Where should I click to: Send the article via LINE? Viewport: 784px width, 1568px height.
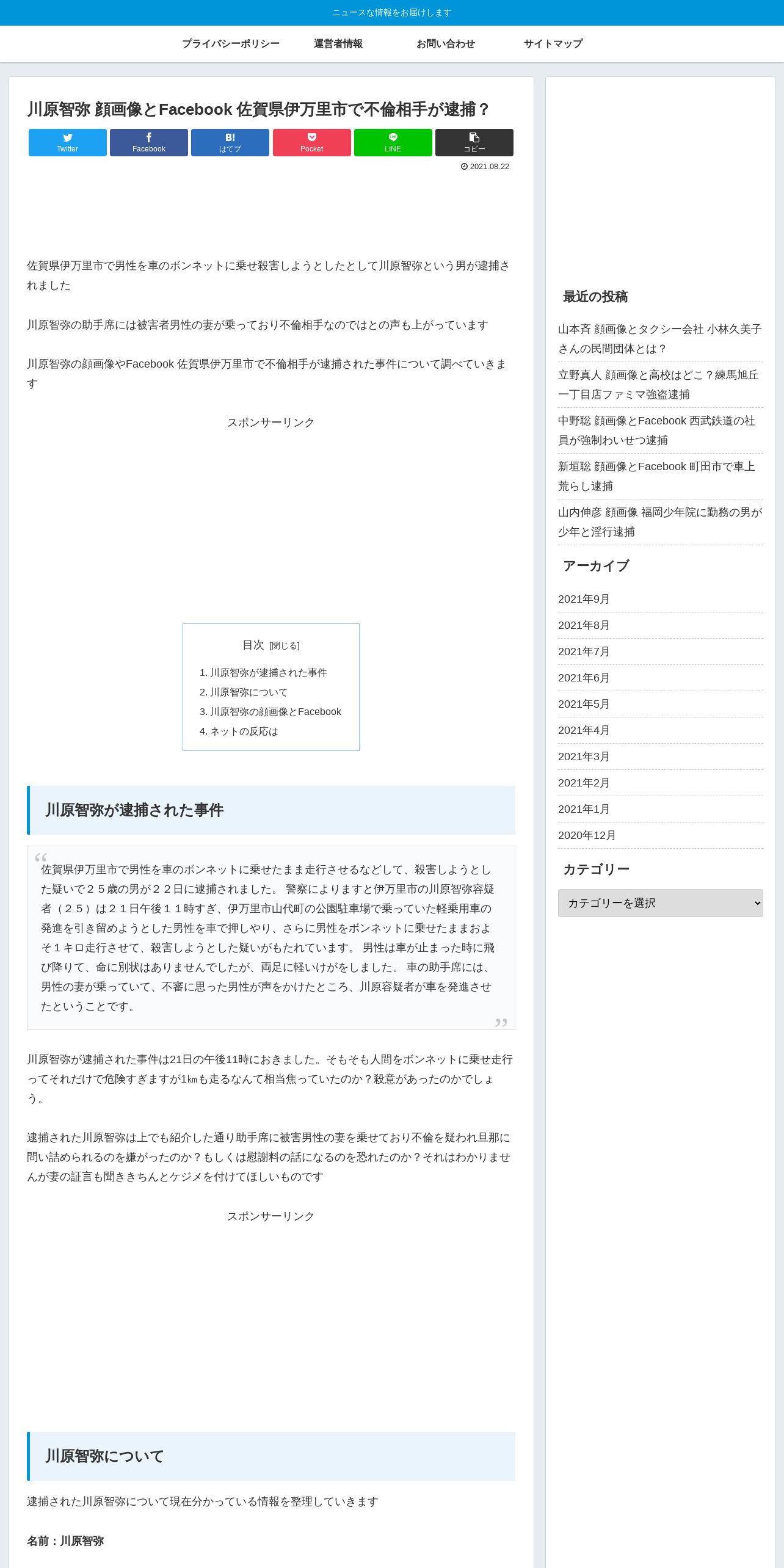(x=393, y=142)
